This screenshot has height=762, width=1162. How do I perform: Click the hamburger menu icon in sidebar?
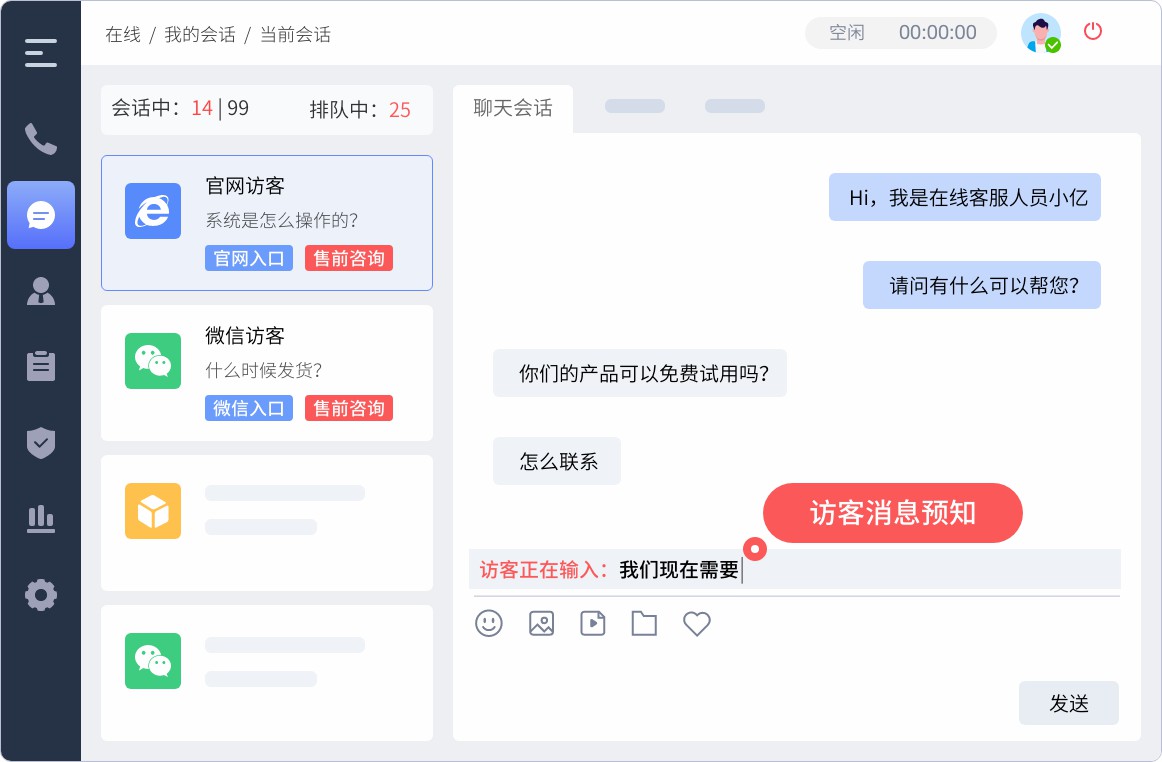tap(41, 52)
